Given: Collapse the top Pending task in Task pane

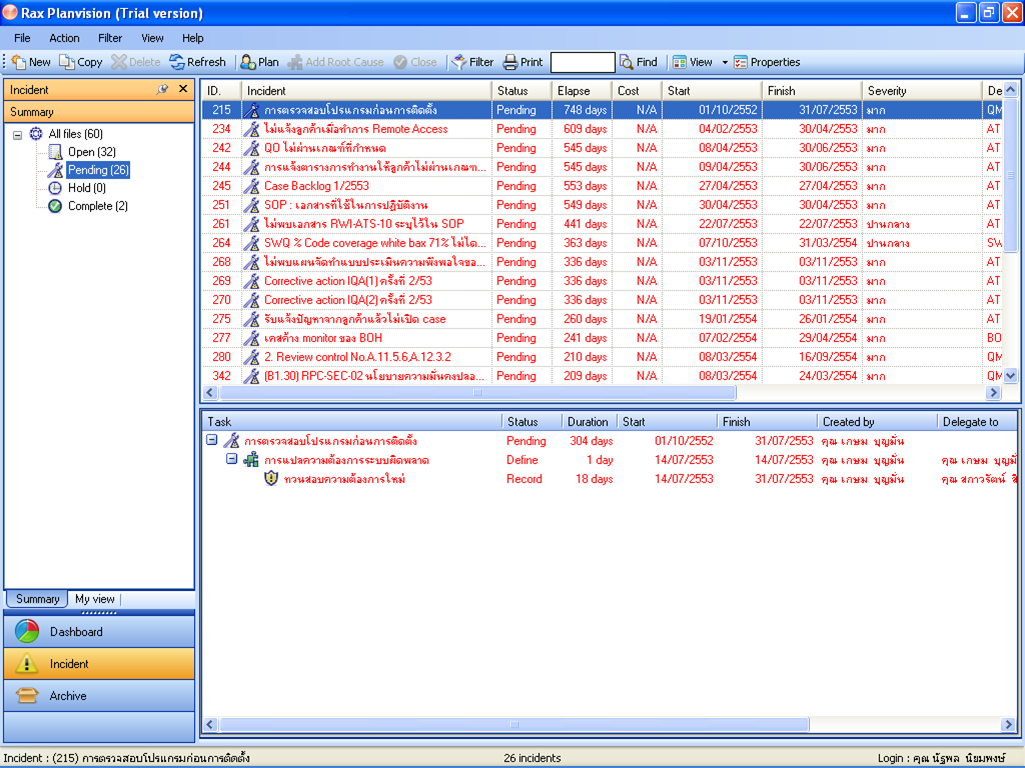Looking at the screenshot, I should (212, 440).
